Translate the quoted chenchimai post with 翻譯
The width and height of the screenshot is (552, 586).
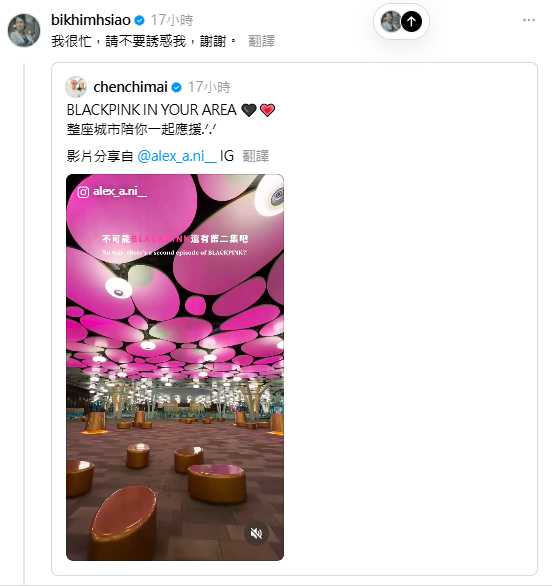(256, 156)
